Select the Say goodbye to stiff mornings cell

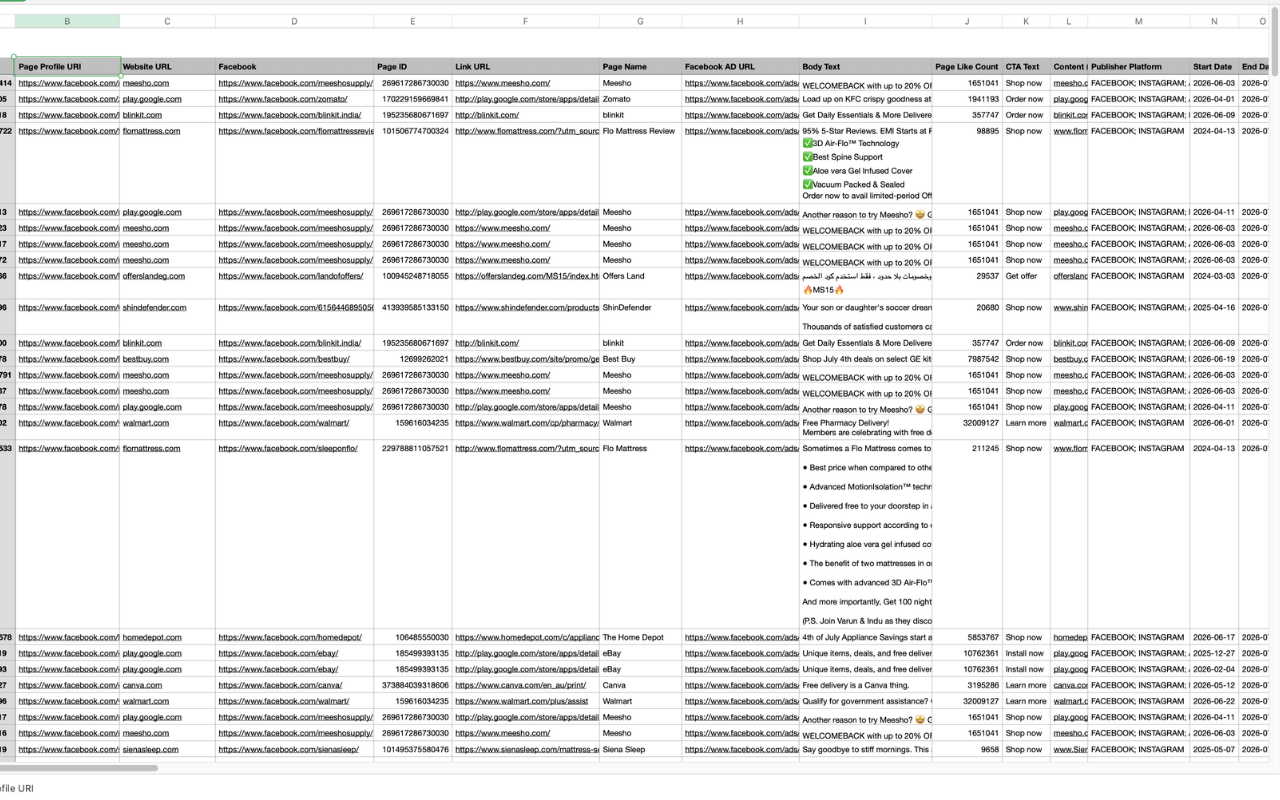click(x=865, y=749)
